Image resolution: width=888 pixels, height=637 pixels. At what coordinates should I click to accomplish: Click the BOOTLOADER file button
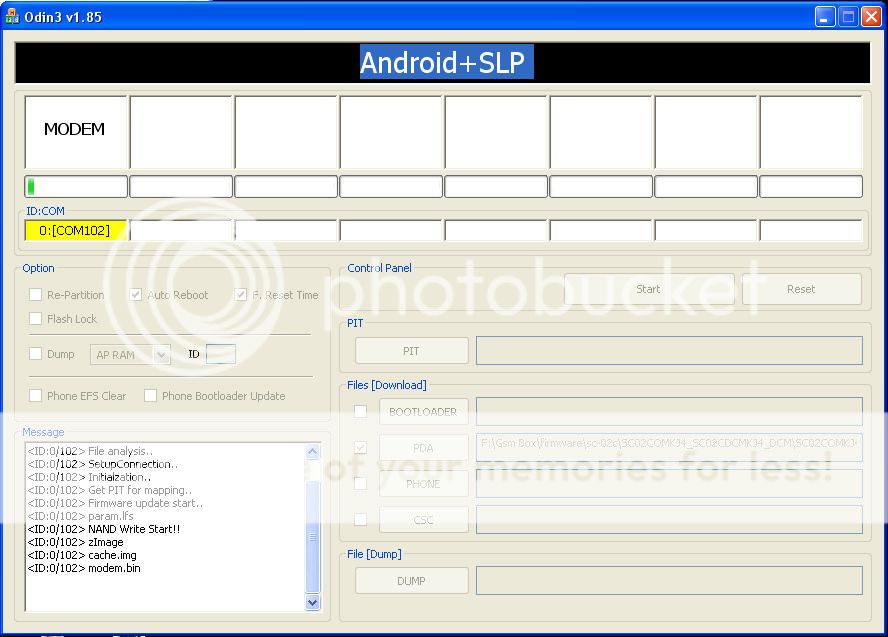423,412
